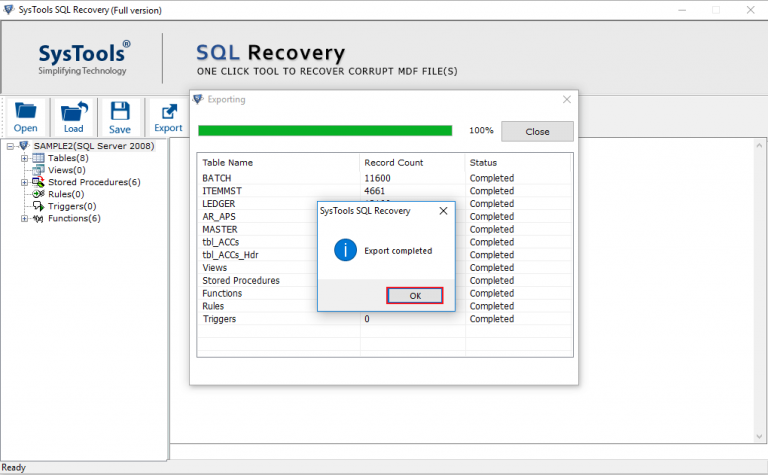Click the LEDGER table name

(x=218, y=204)
